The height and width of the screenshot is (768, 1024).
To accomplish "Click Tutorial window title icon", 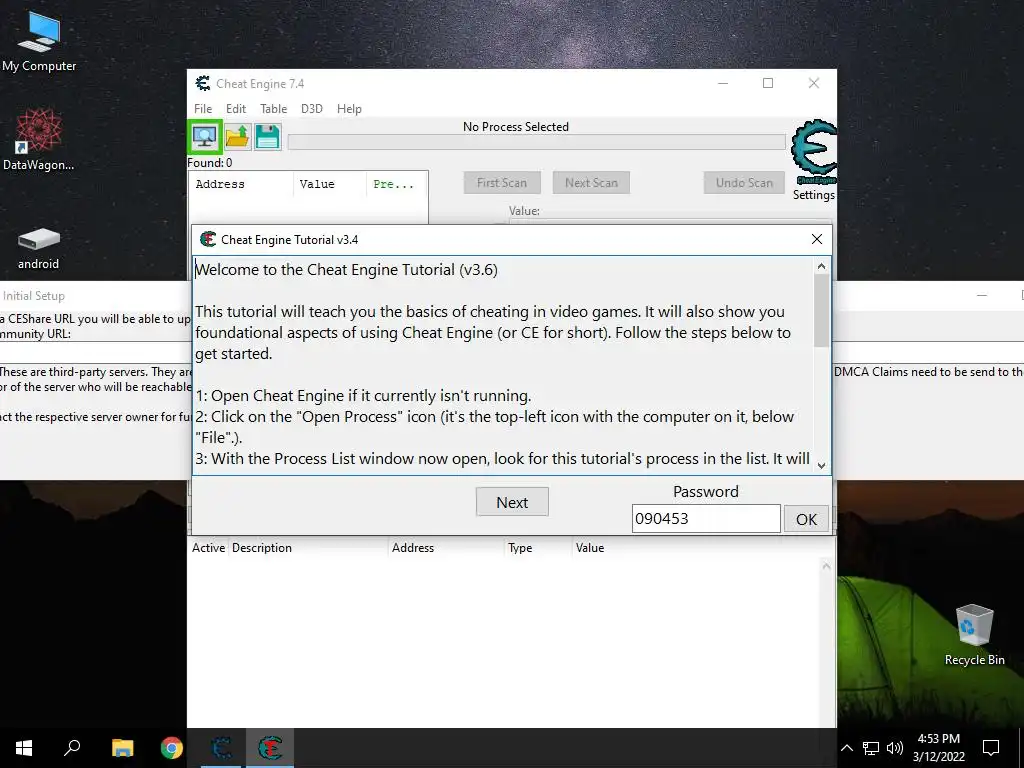I will [x=208, y=239].
